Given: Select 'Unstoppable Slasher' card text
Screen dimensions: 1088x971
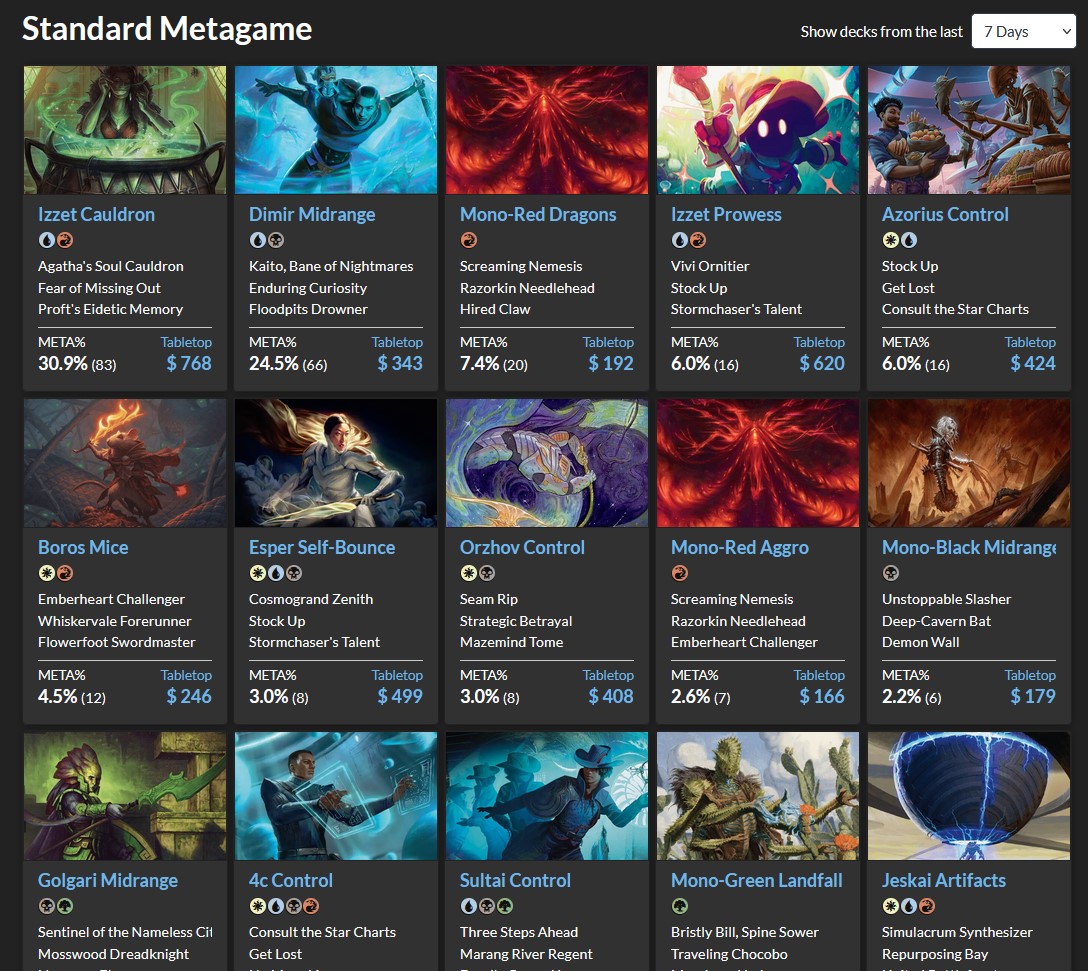Looking at the screenshot, I should pos(946,599).
